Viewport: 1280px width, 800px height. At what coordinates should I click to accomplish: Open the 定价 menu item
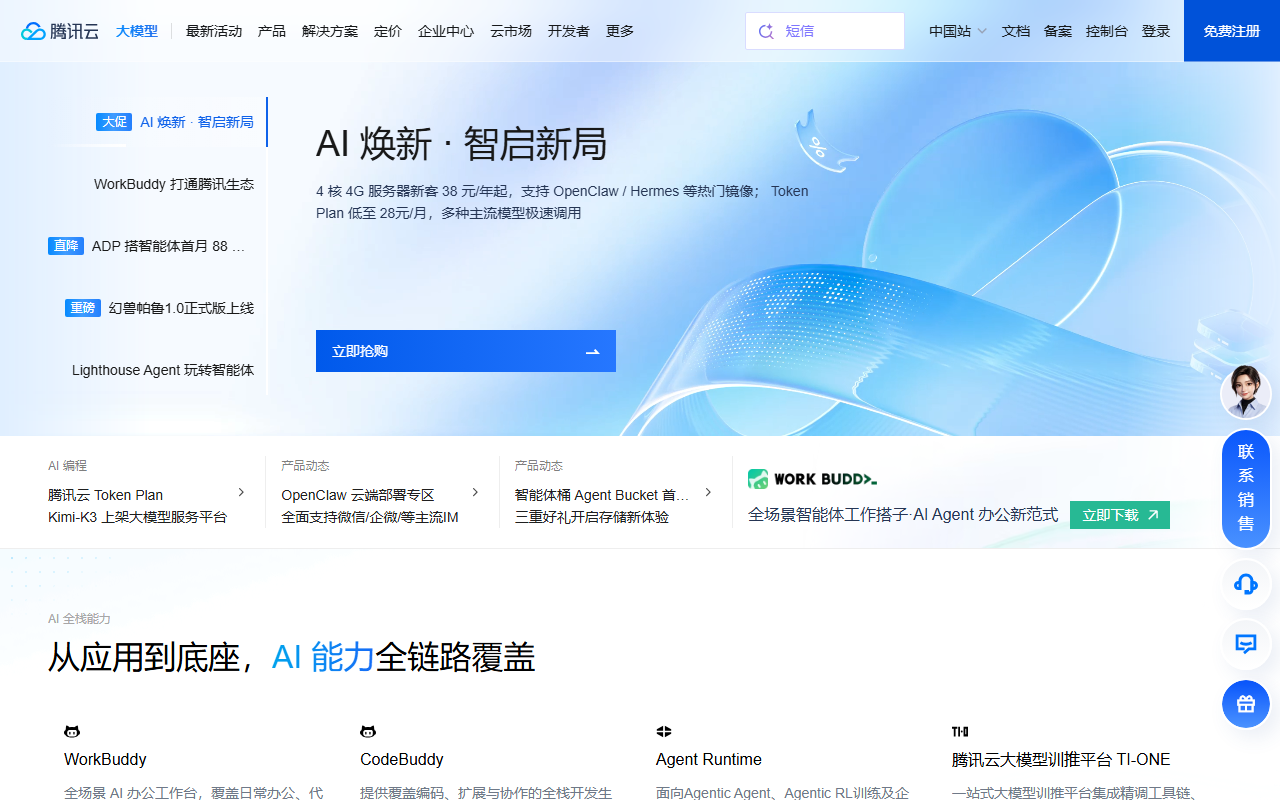tap(388, 31)
